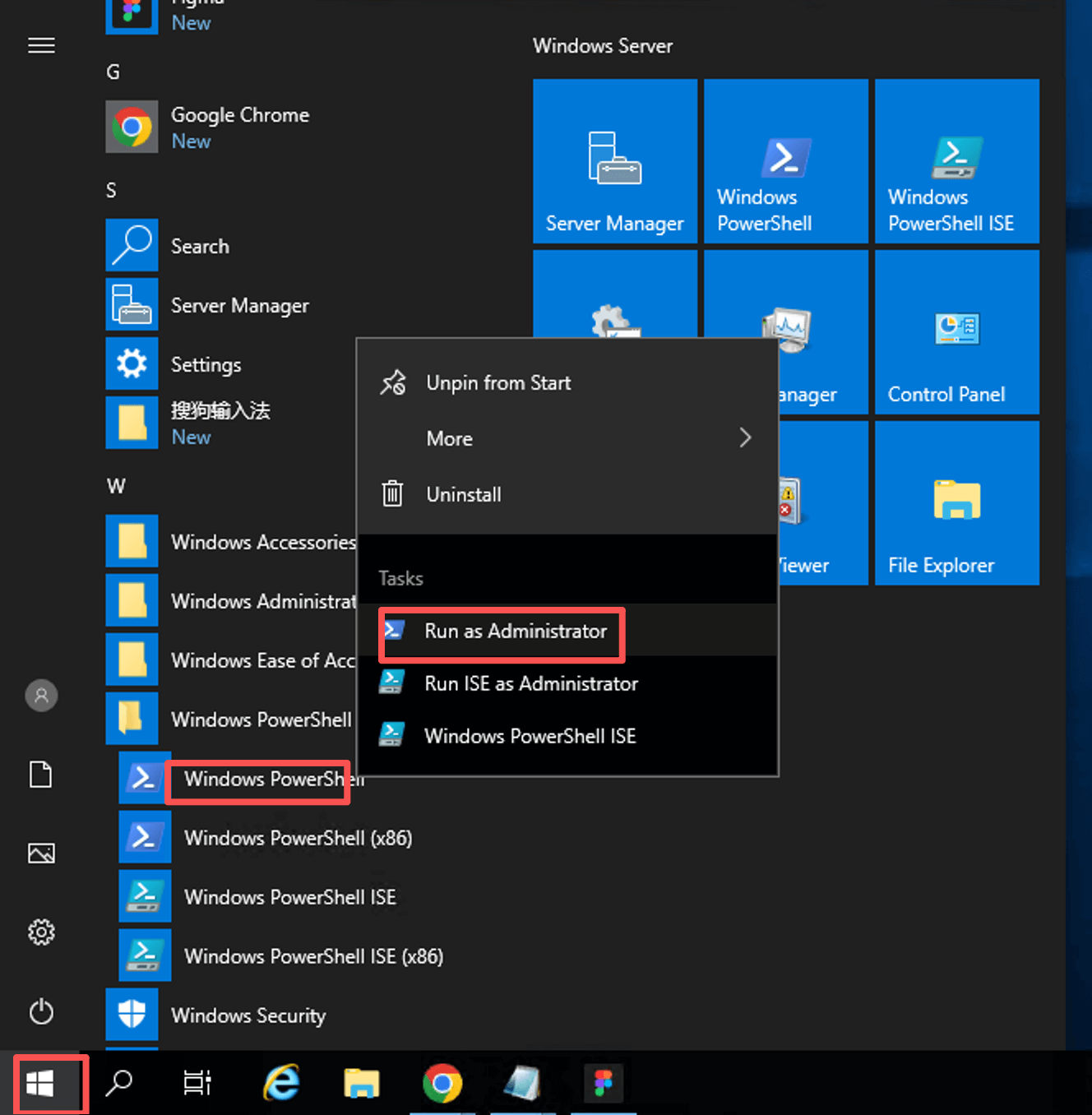
Task: Open the Control Panel tile
Action: (956, 332)
